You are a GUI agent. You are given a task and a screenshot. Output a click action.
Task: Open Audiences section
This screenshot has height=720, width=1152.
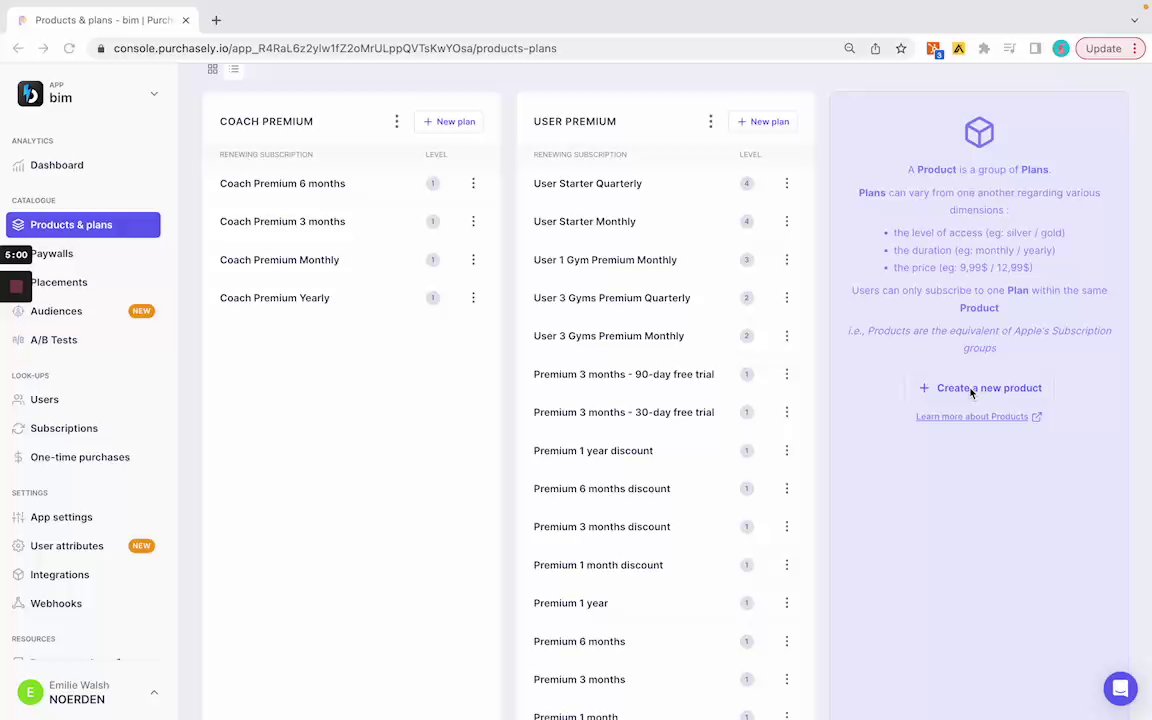56,311
